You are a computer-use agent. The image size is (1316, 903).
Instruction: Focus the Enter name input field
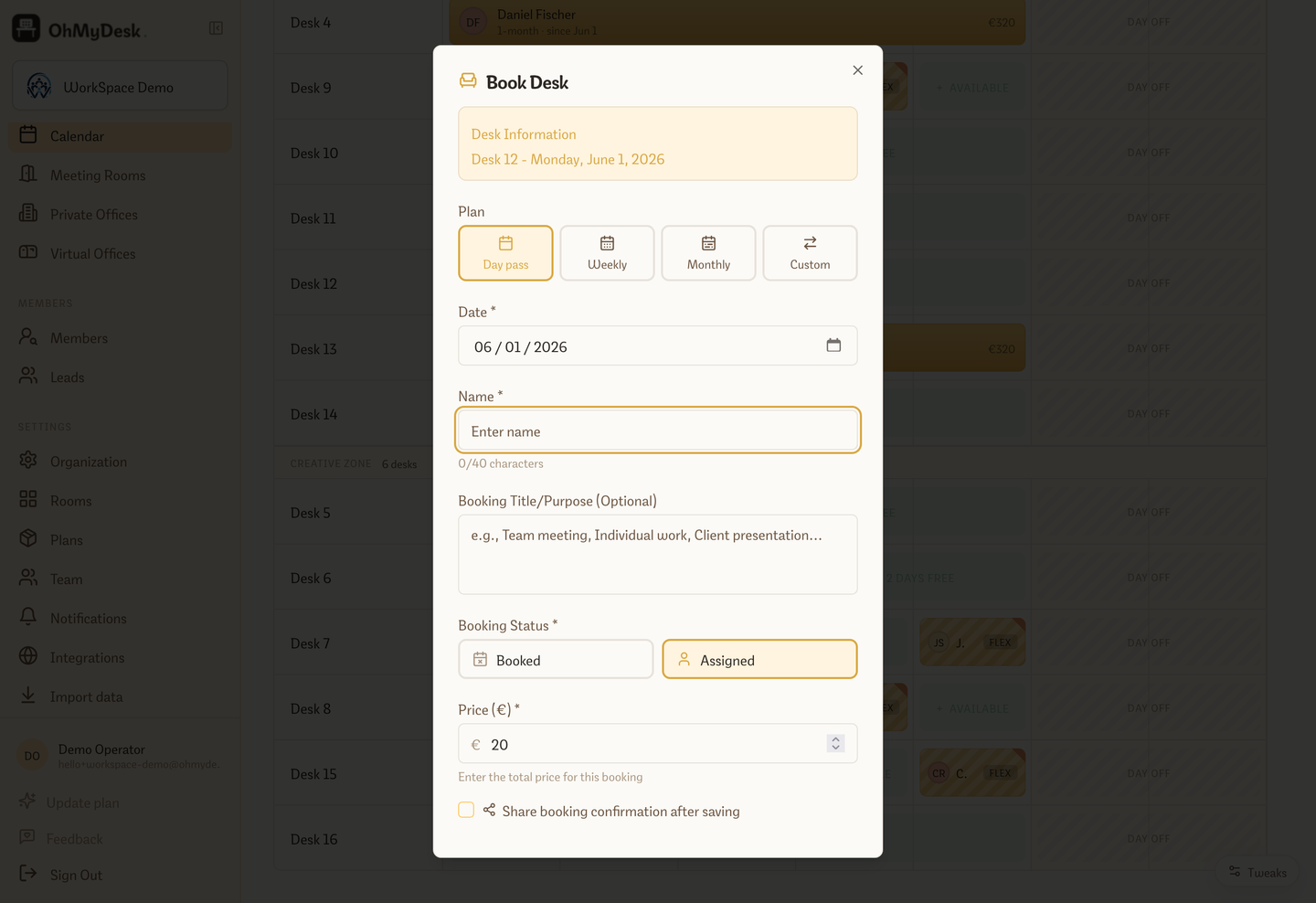pyautogui.click(x=658, y=430)
